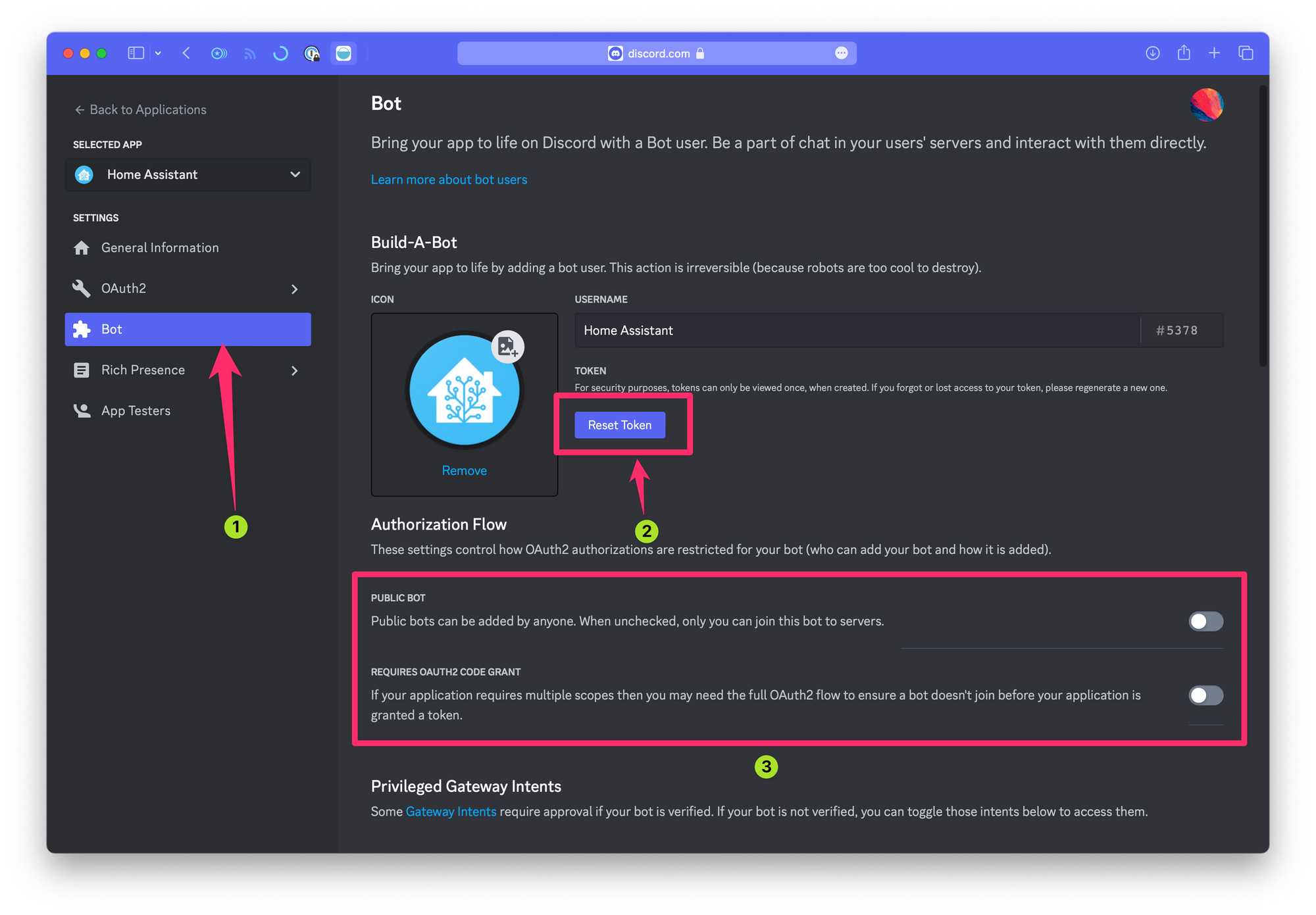Click the Home Assistant icon in app selector
The width and height of the screenshot is (1316, 915).
pos(84,174)
